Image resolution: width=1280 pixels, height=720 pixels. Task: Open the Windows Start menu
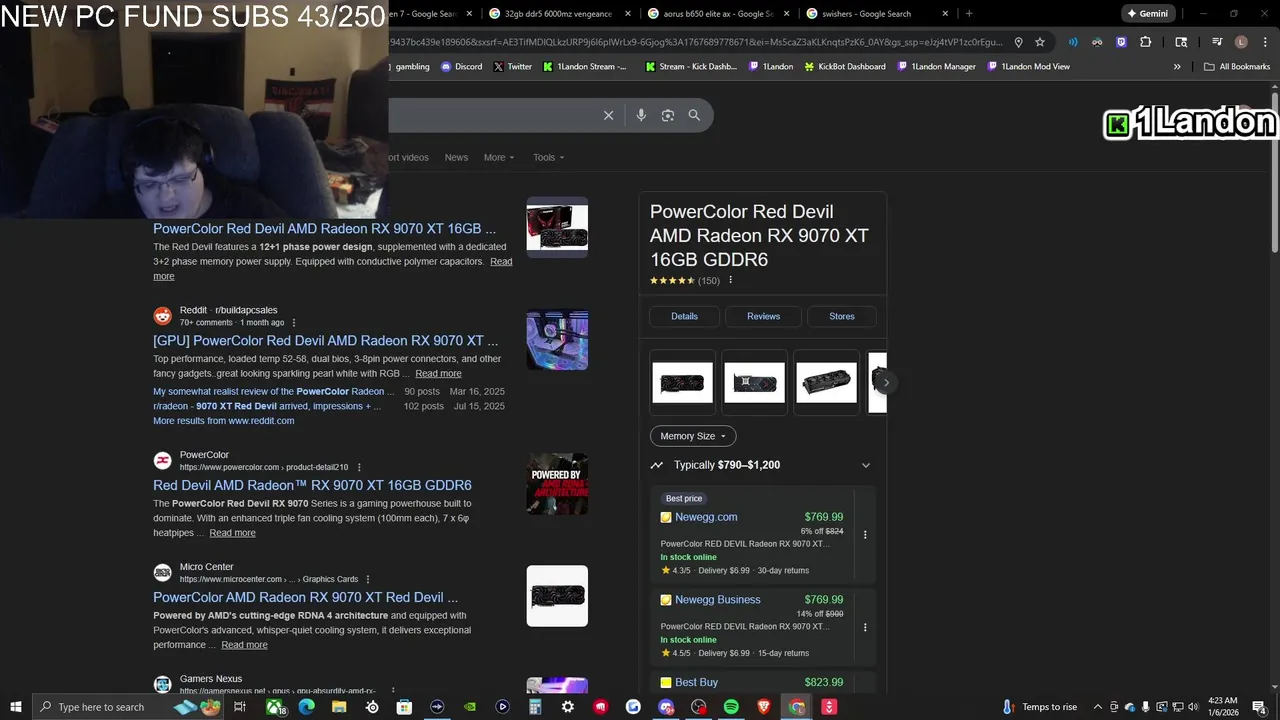[16, 707]
